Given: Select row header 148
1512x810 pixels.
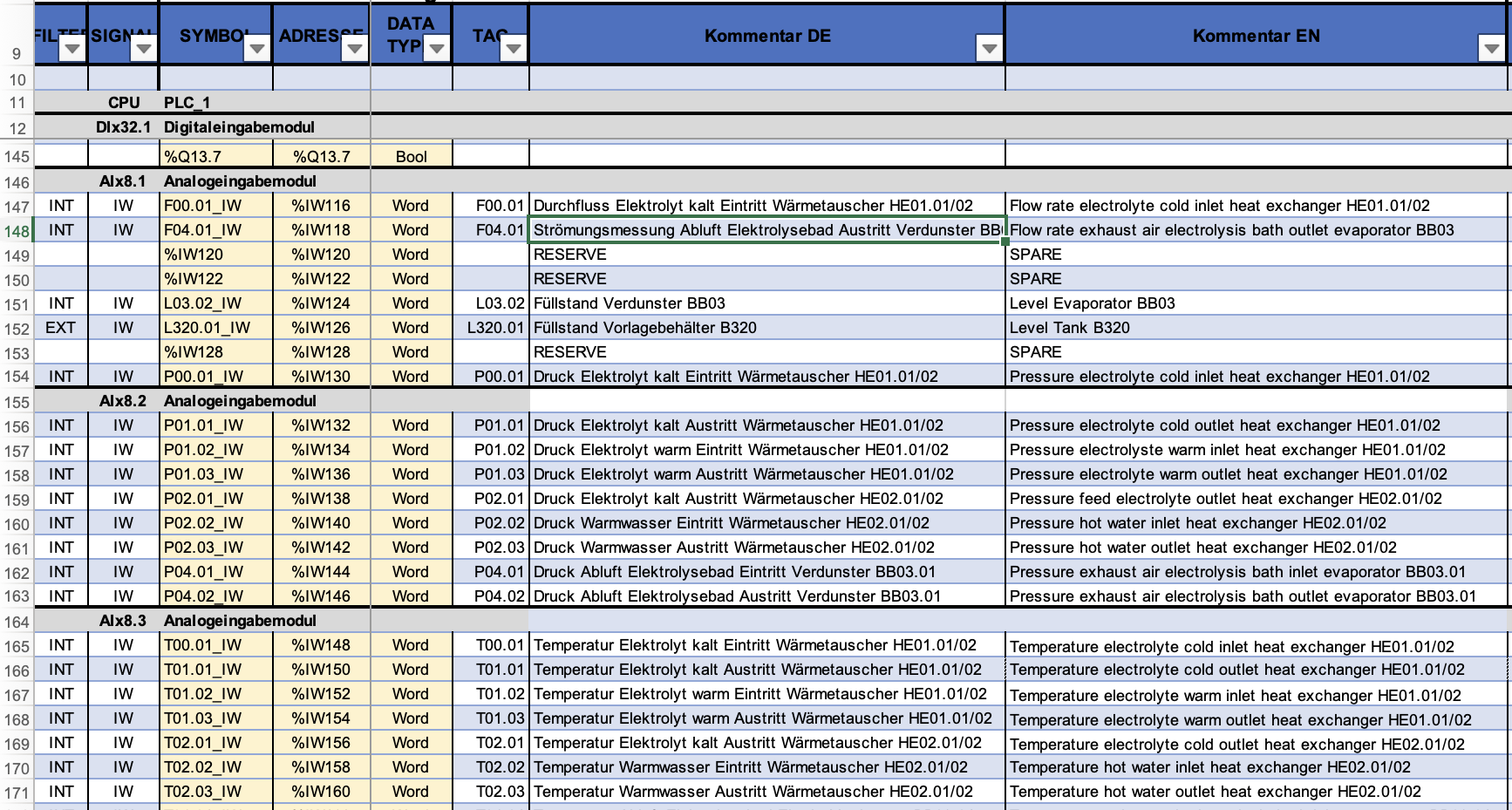Looking at the screenshot, I should pyautogui.click(x=17, y=231).
